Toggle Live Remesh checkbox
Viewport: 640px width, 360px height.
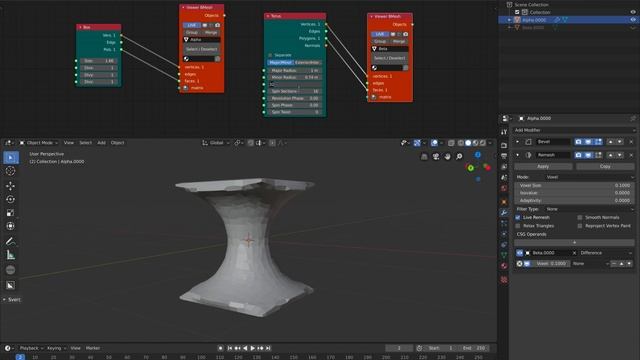point(518,218)
